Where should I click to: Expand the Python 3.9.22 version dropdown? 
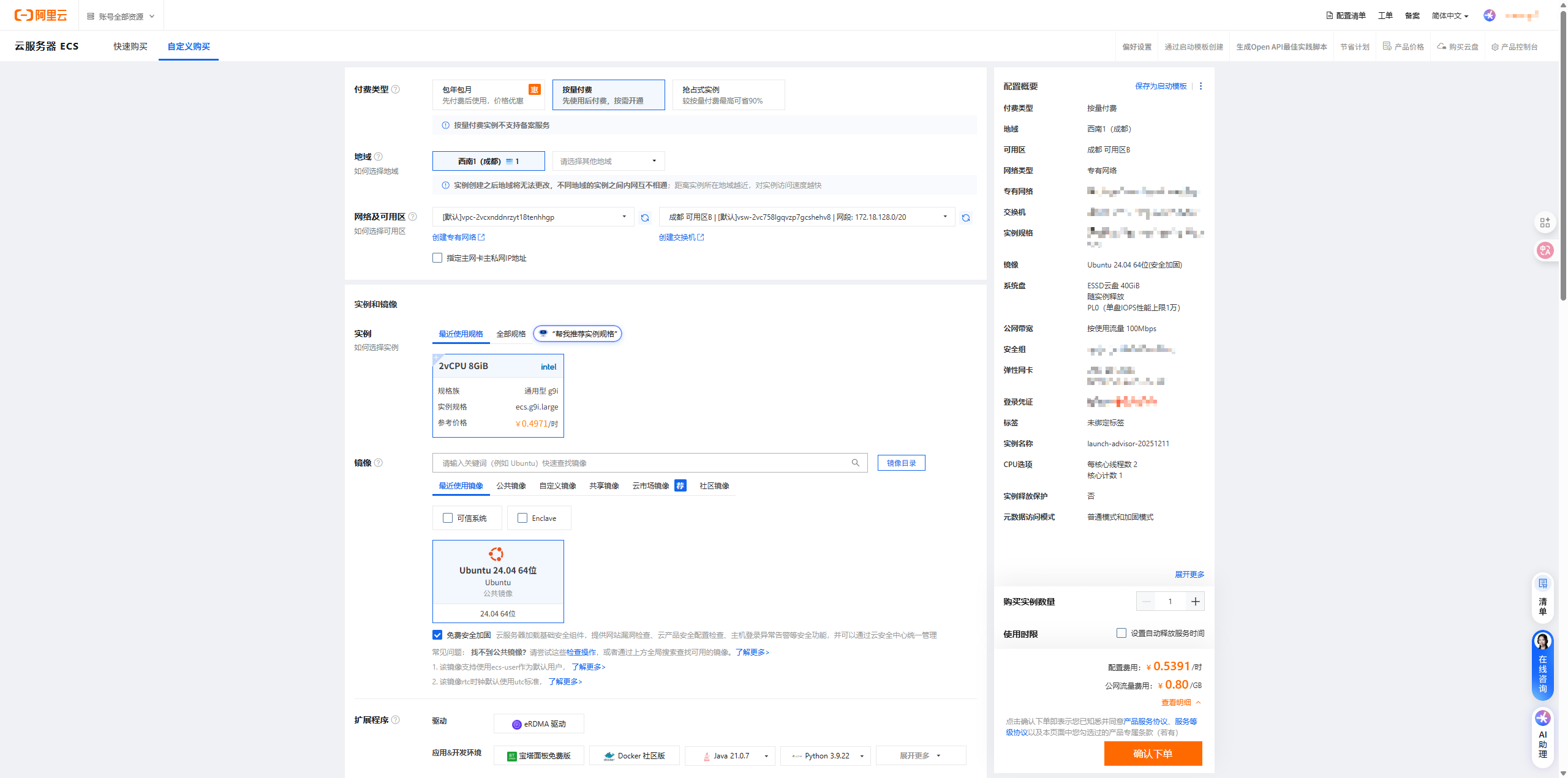click(862, 756)
